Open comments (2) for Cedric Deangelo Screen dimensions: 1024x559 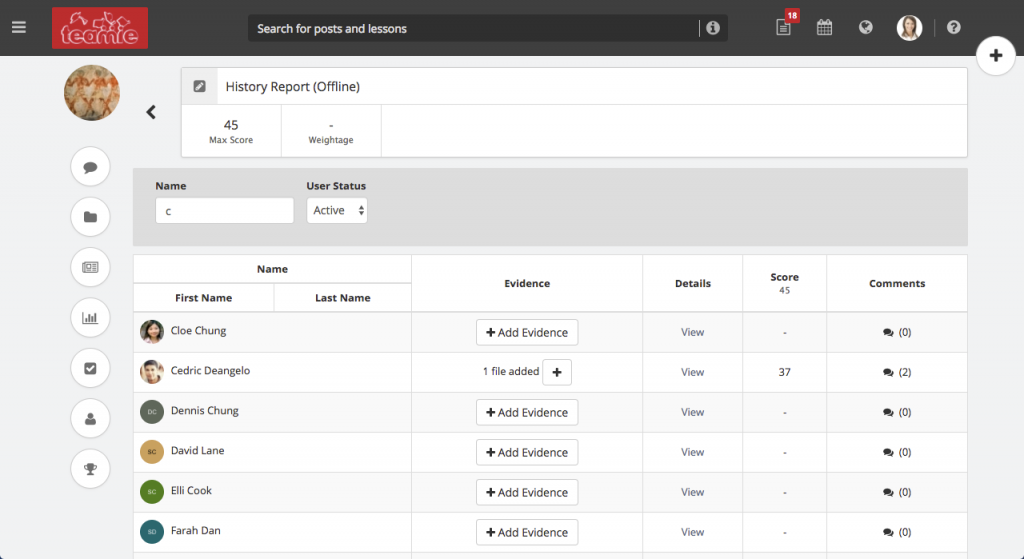coord(897,372)
